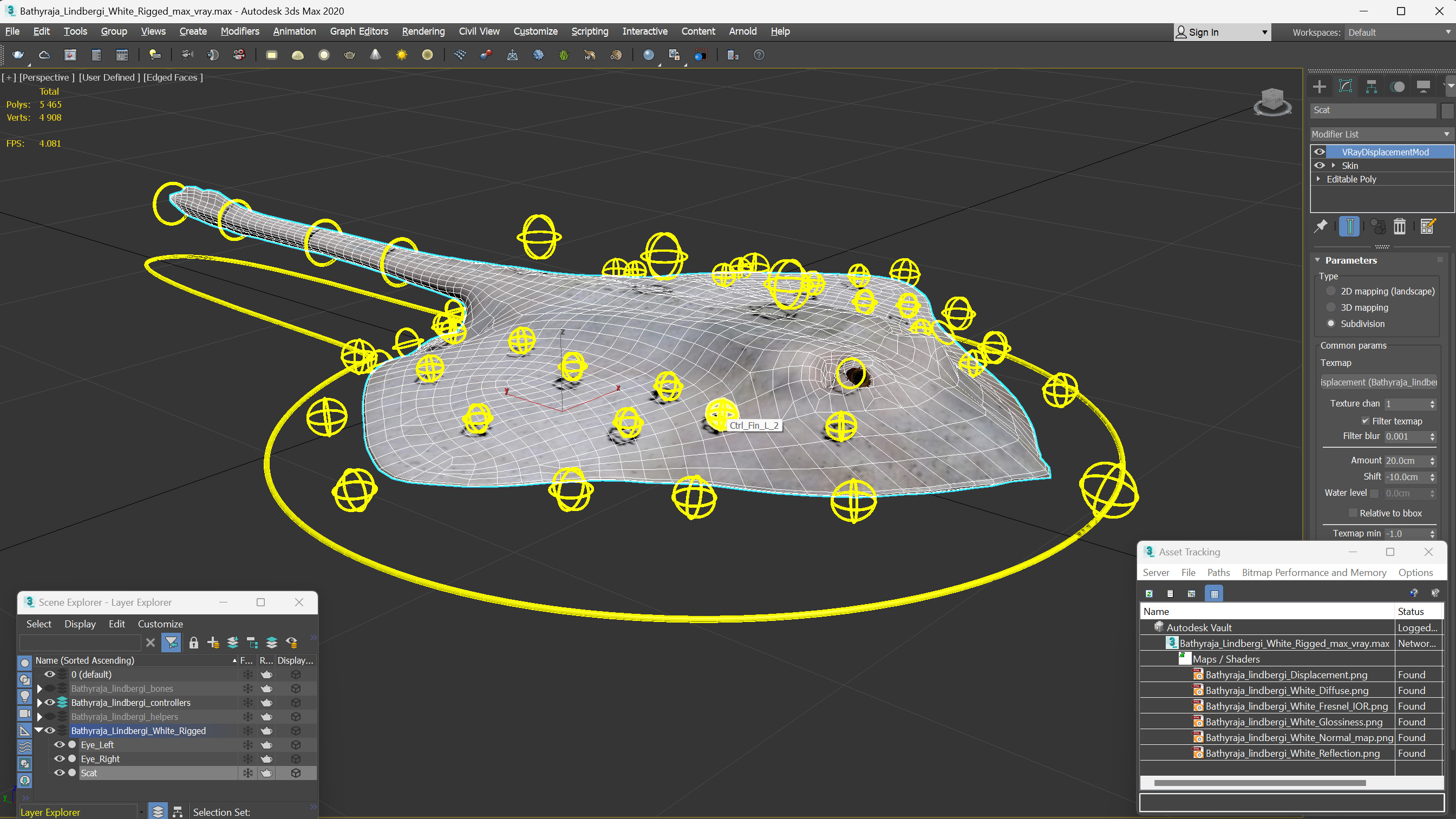Click the cloud render icon in the toolbar

click(x=44, y=55)
